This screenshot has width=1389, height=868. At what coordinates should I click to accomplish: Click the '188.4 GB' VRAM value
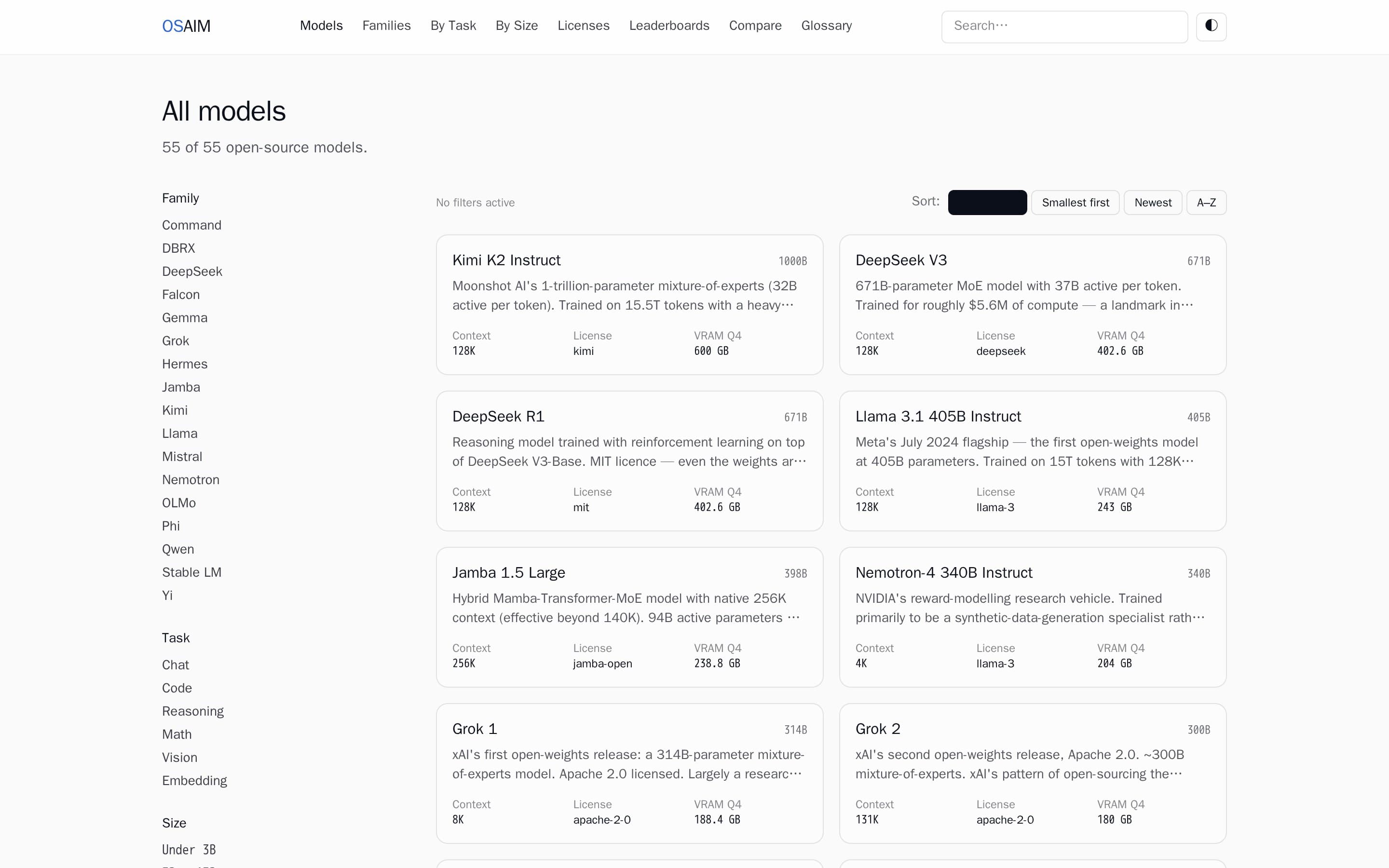tap(717, 820)
